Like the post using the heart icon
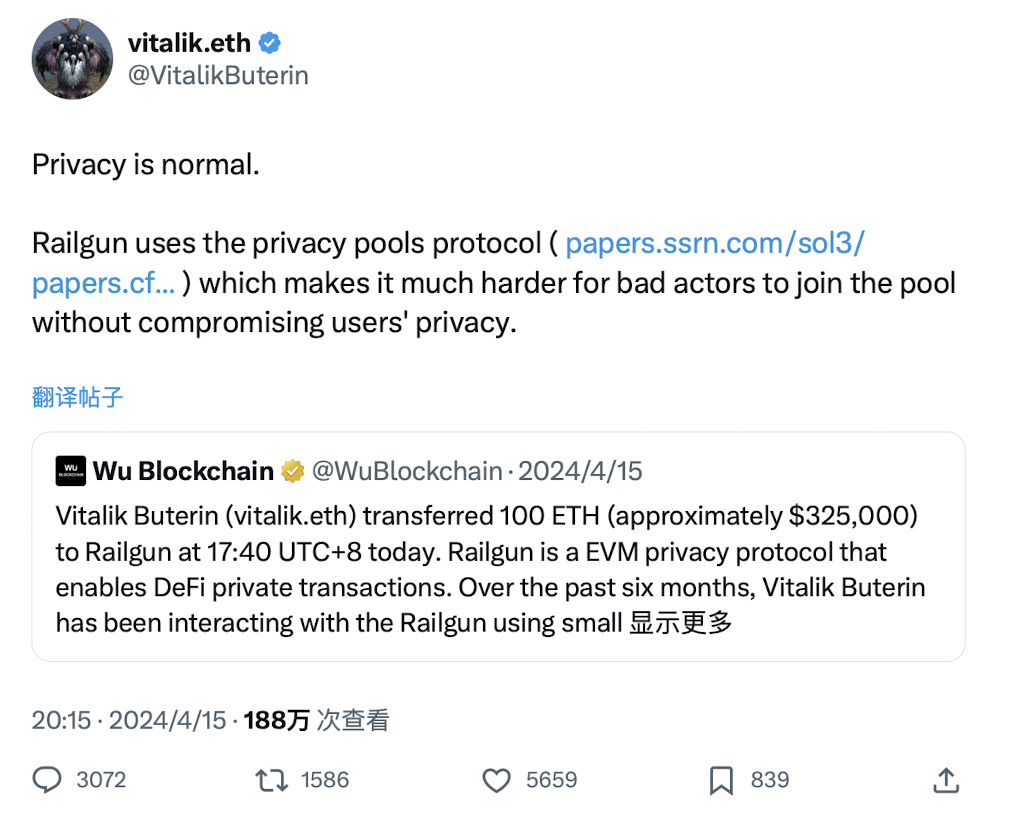 click(x=497, y=780)
